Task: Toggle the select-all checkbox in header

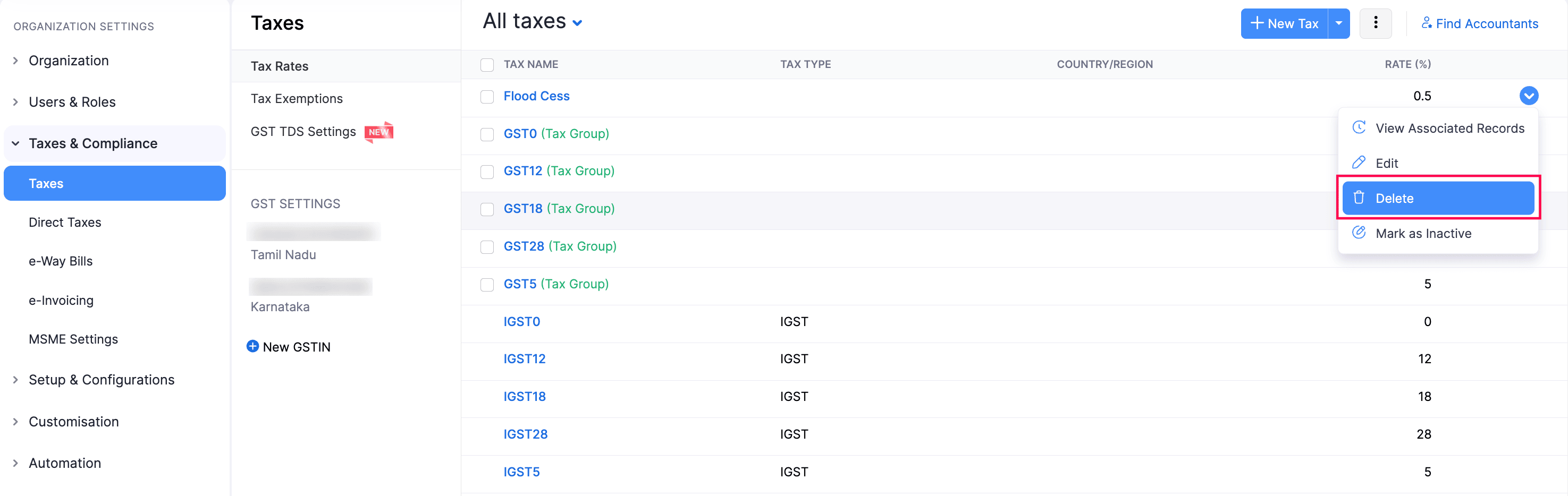Action: (487, 64)
